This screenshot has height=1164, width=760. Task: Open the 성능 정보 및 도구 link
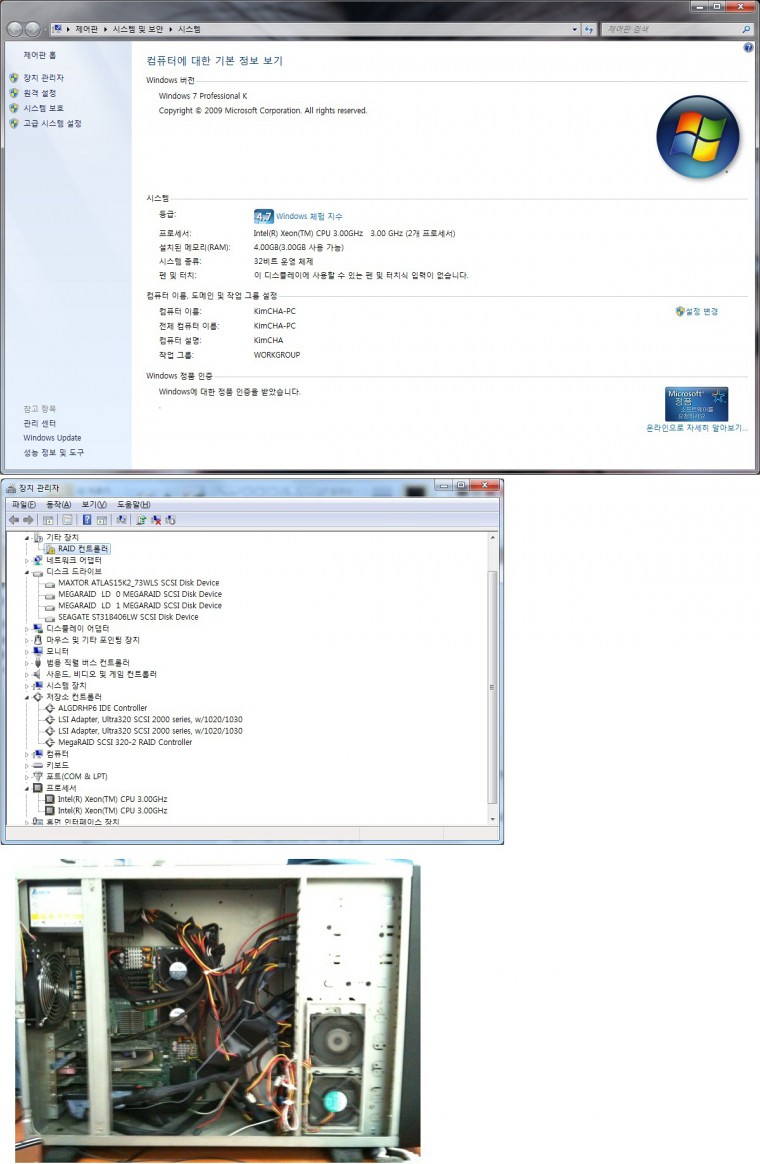click(53, 452)
